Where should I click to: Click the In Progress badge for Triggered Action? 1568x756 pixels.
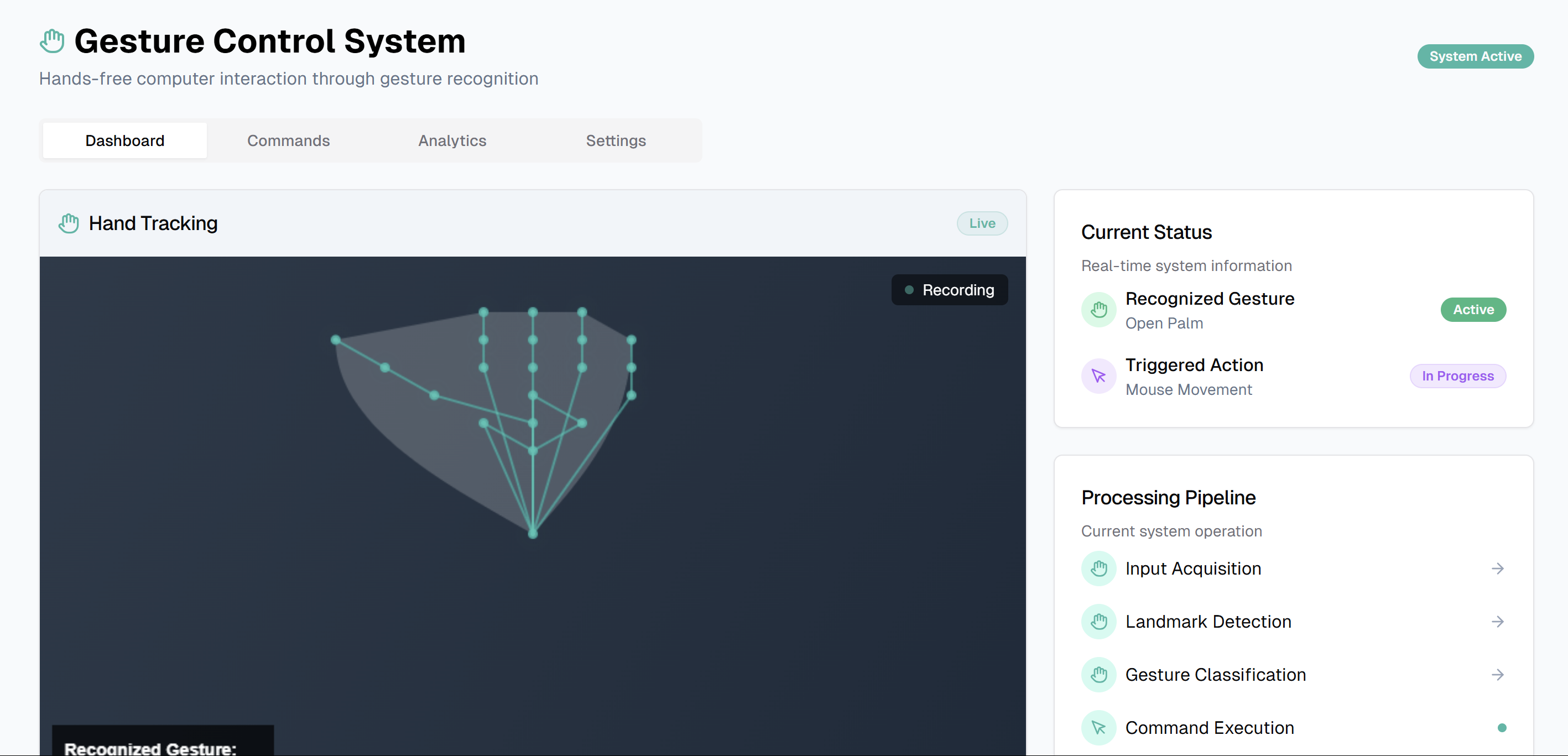[x=1458, y=376]
